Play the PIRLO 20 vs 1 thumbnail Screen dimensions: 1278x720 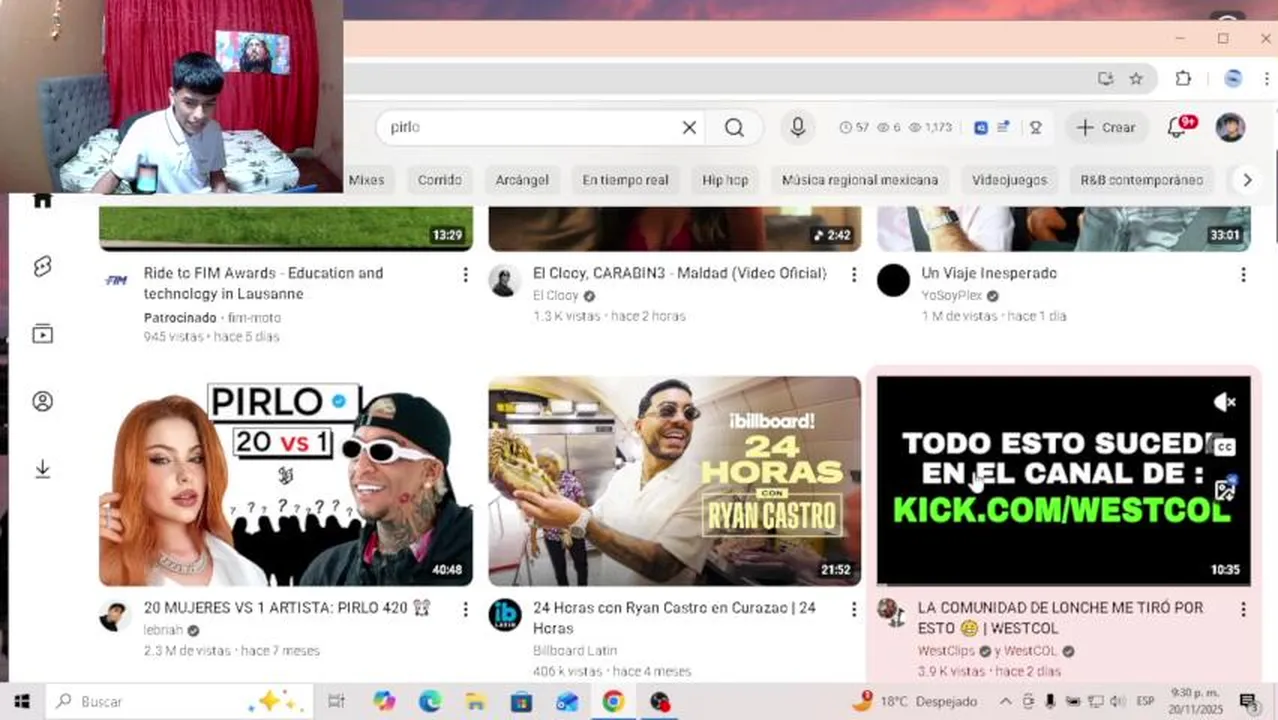point(286,481)
